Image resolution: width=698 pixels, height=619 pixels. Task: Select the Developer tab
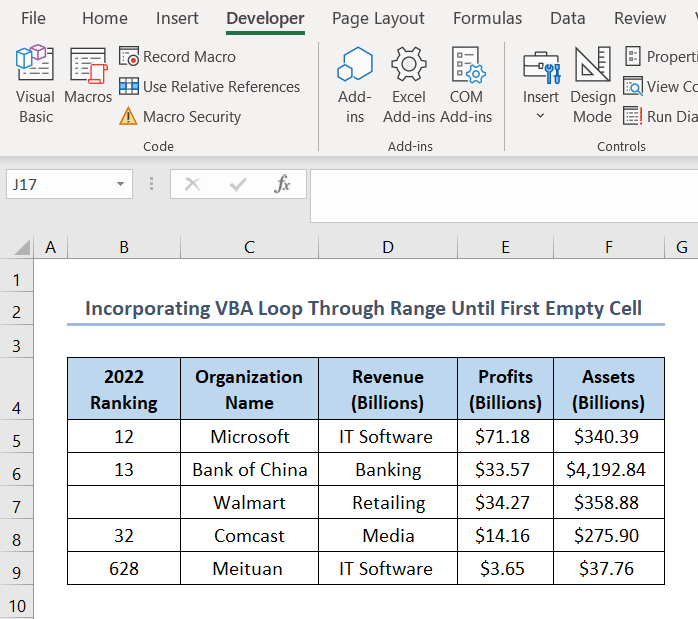pyautogui.click(x=265, y=18)
